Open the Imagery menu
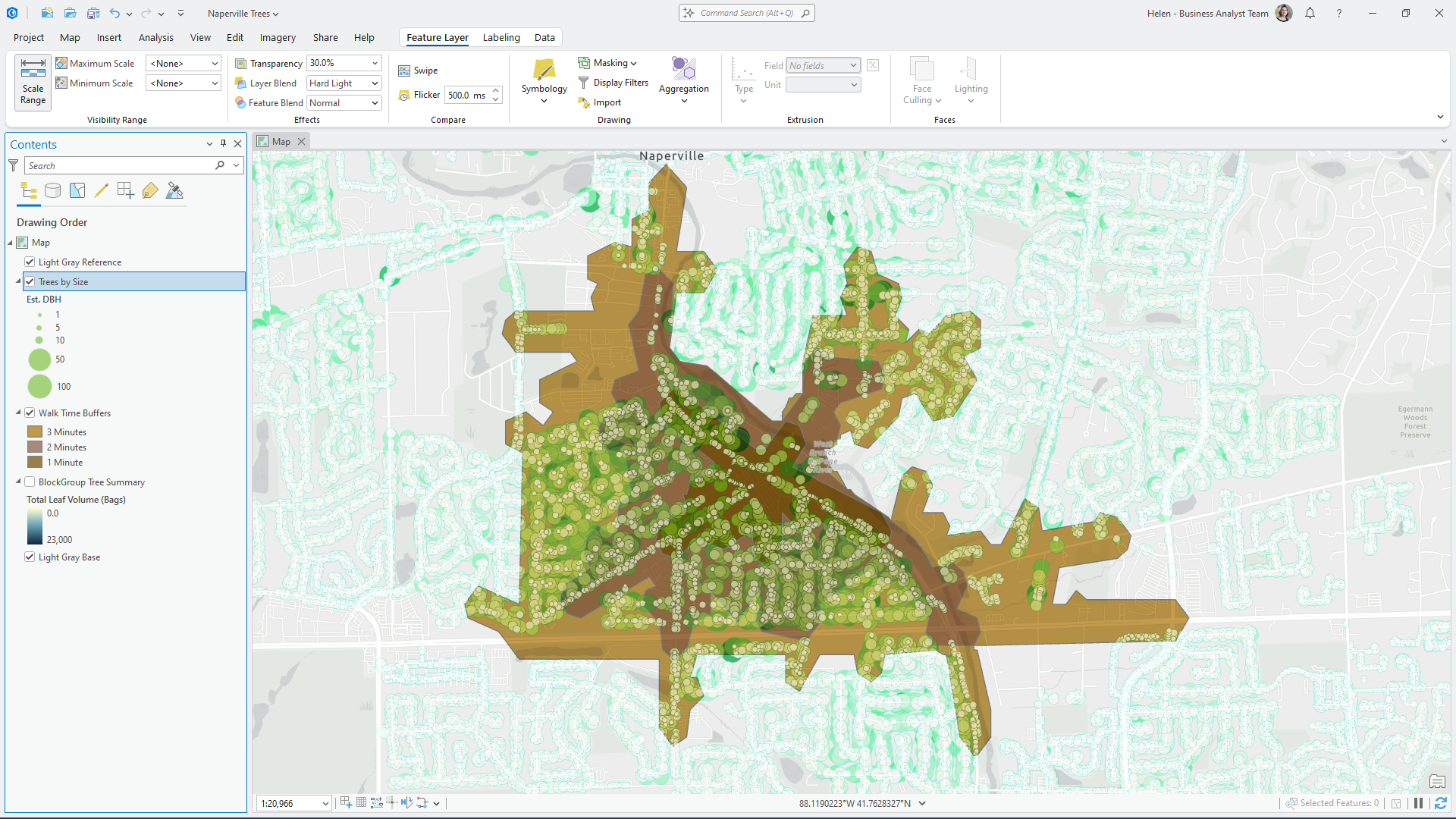This screenshot has width=1456, height=819. 278,37
